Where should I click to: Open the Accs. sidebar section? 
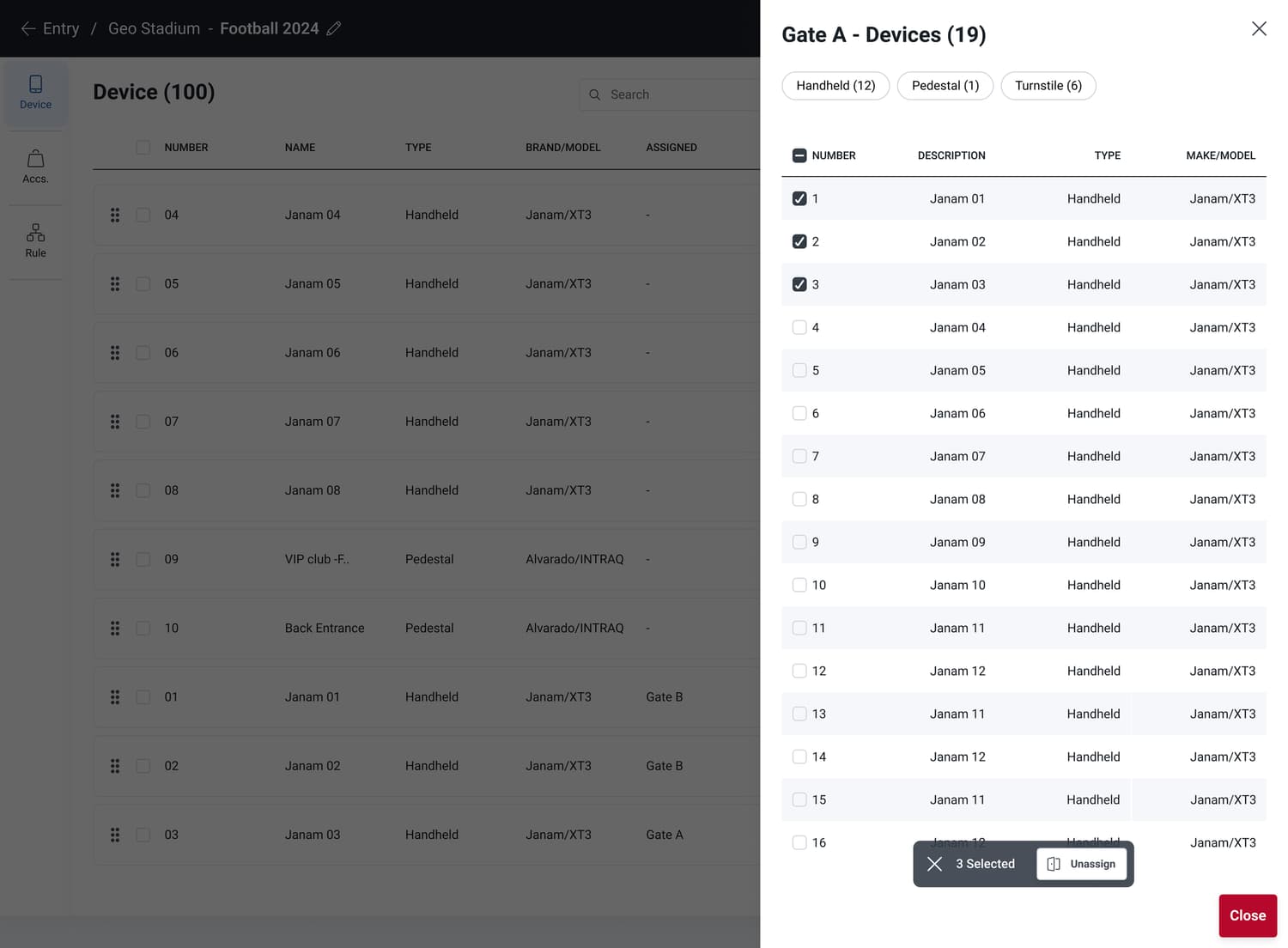pyautogui.click(x=35, y=167)
